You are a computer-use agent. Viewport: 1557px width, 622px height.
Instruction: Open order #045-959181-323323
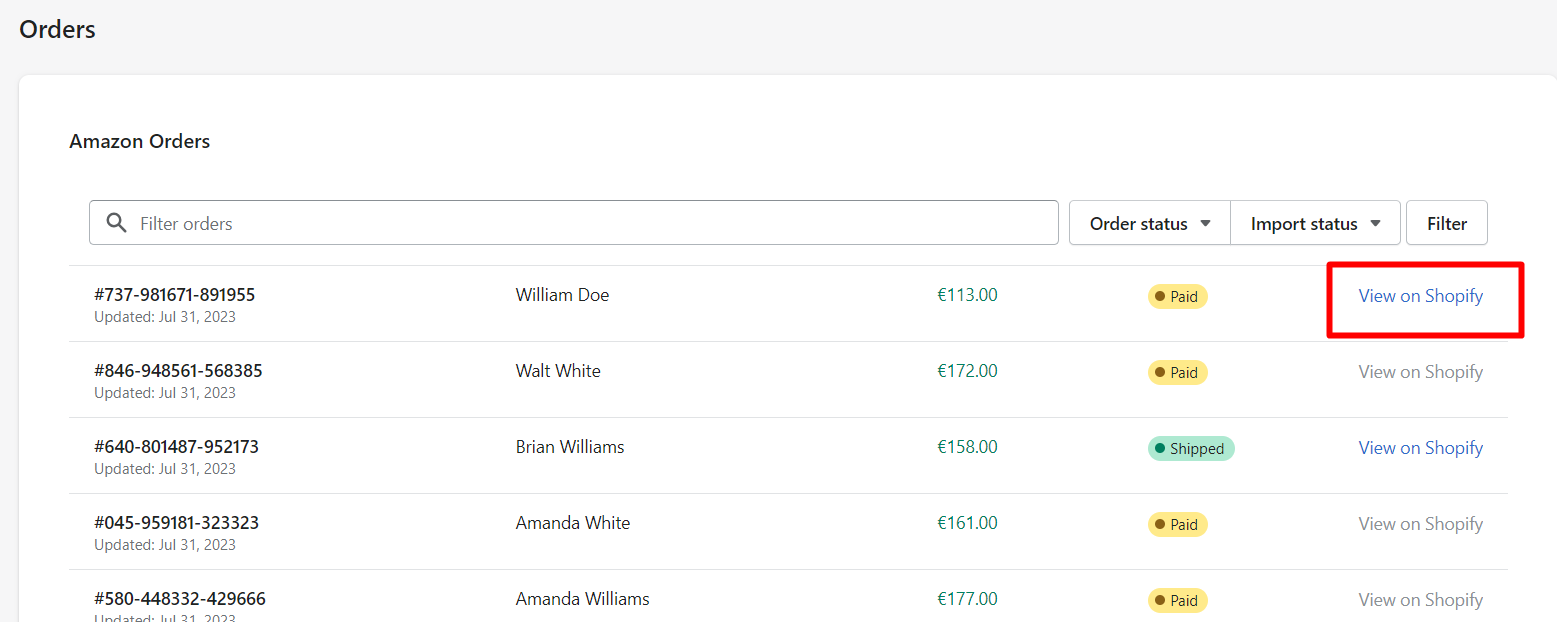[176, 523]
